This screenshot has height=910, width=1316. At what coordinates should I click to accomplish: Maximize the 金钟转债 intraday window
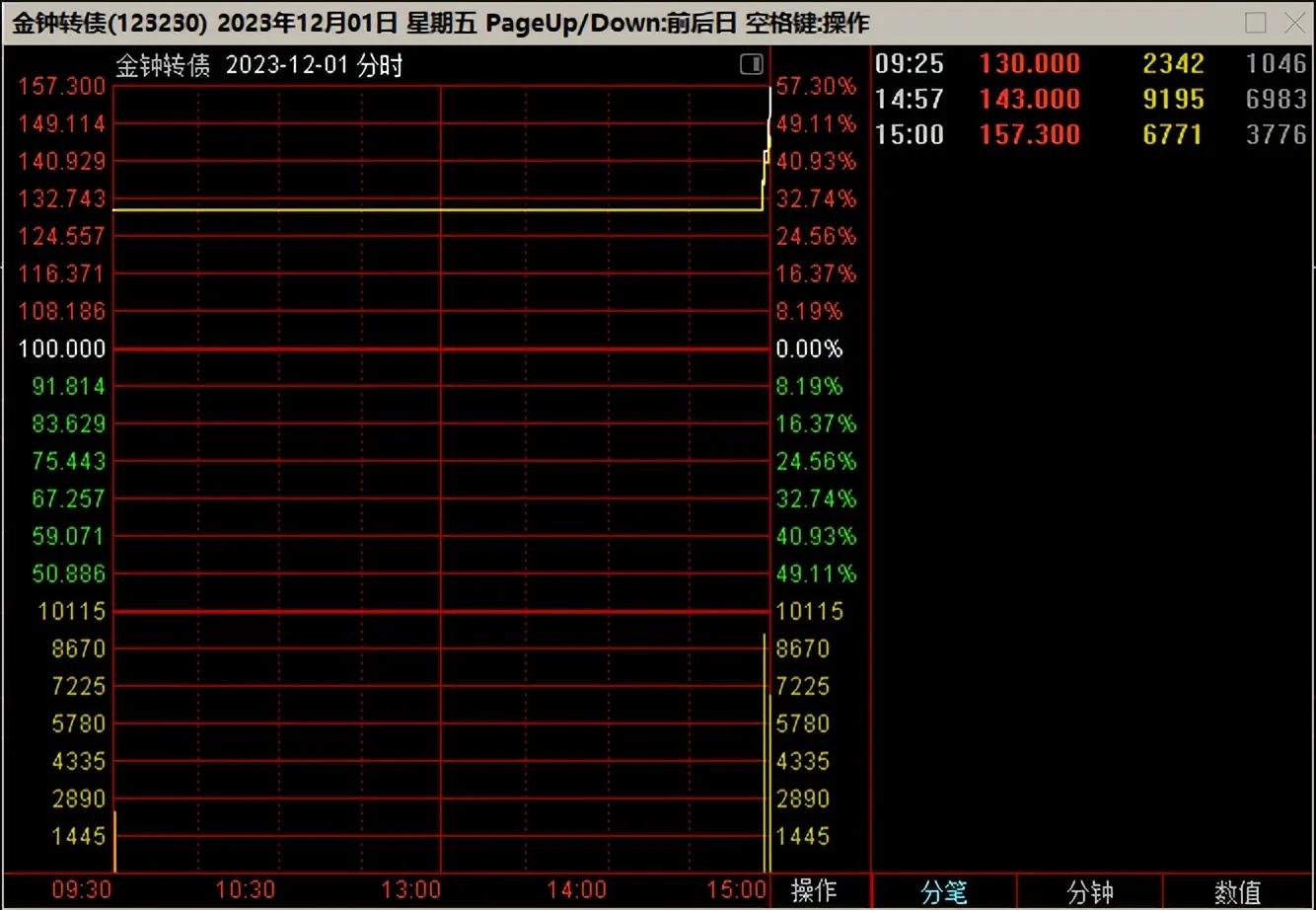pyautogui.click(x=1256, y=23)
